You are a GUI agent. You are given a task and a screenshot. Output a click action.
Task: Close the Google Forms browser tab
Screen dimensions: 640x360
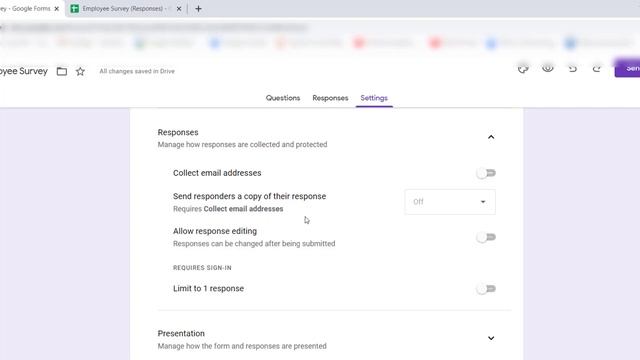pos(57,9)
